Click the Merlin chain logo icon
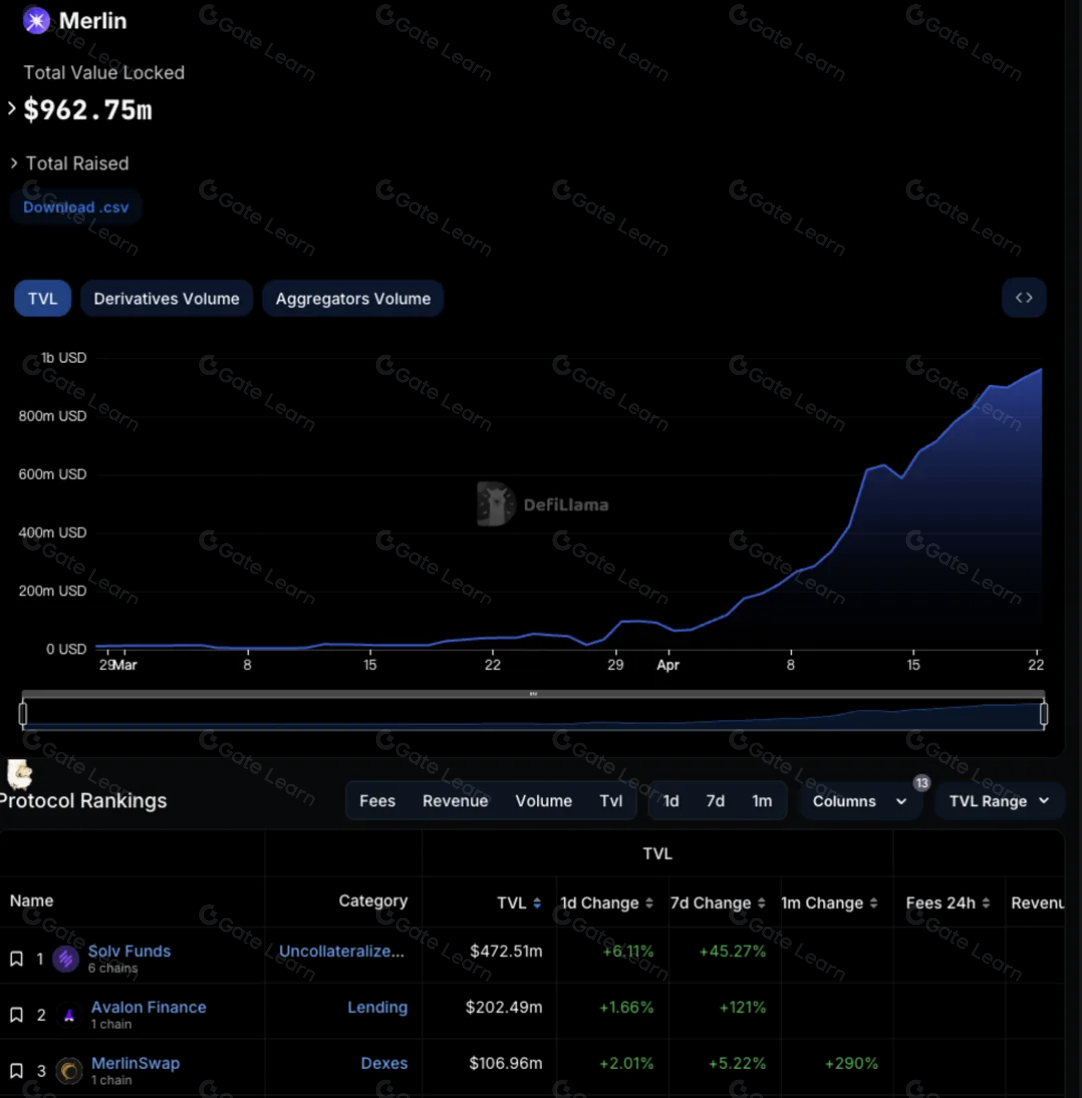Screen dimensions: 1082x1098 coord(36,21)
